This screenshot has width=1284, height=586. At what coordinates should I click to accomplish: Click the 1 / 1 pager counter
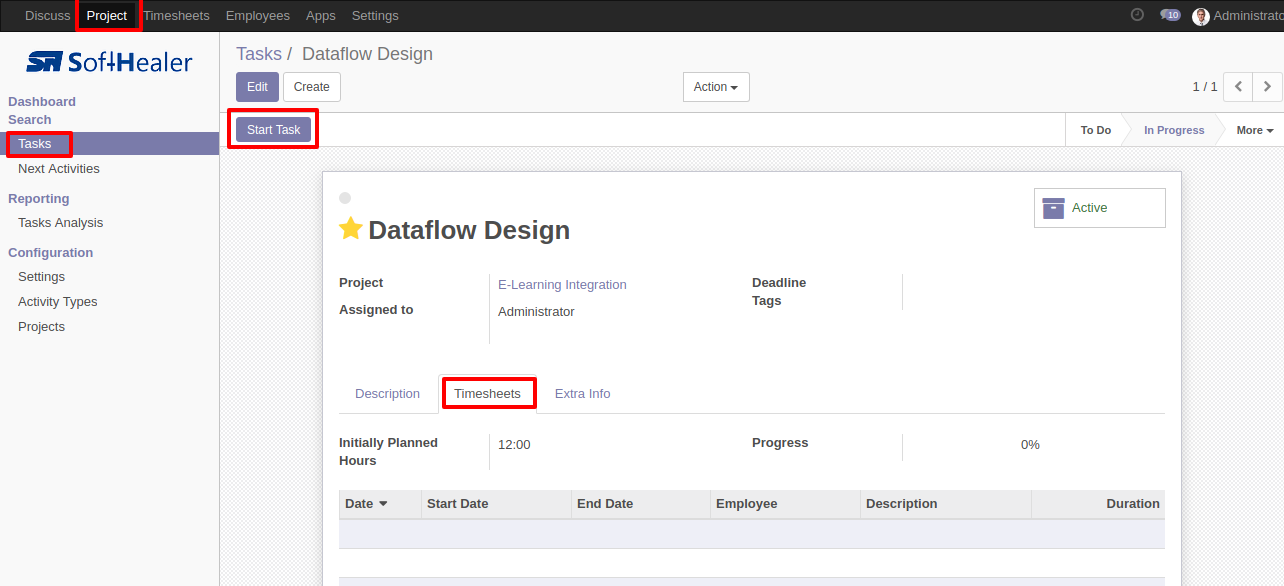1204,87
